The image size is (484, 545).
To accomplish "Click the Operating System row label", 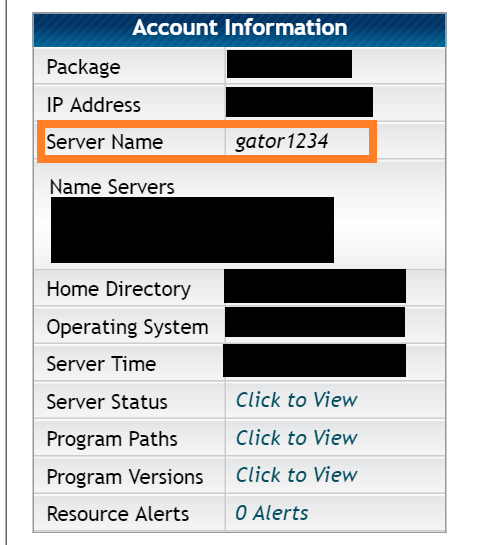I will (x=127, y=327).
